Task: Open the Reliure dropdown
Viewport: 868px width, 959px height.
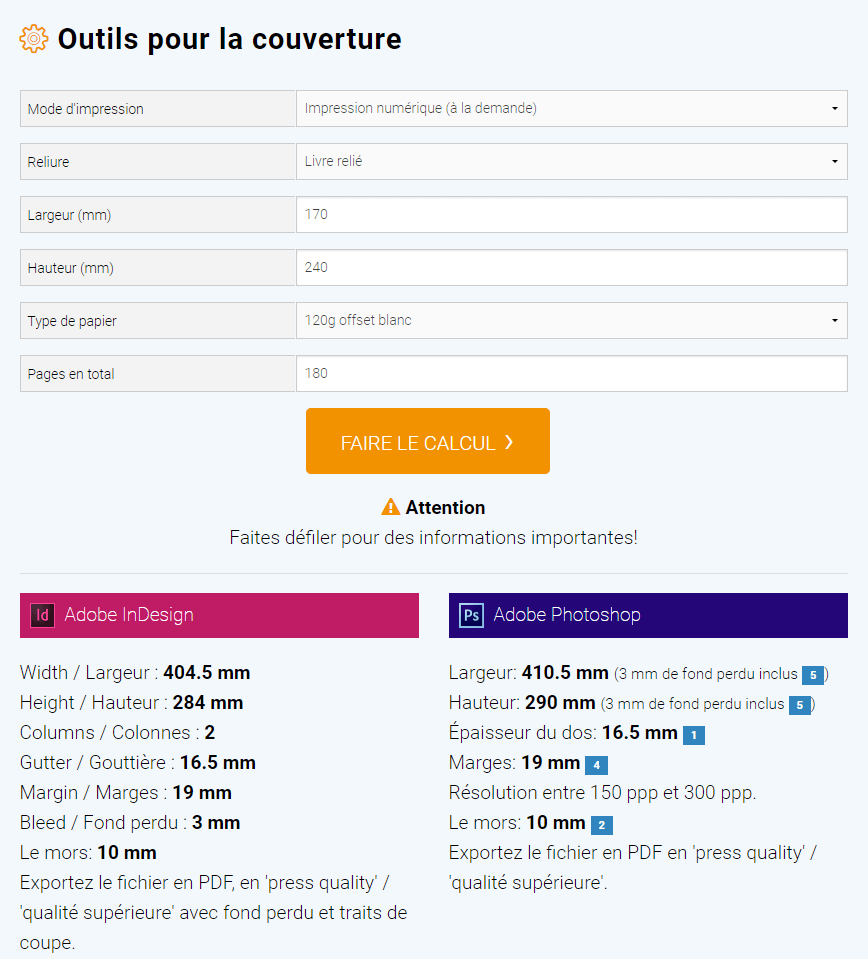Action: (x=571, y=162)
